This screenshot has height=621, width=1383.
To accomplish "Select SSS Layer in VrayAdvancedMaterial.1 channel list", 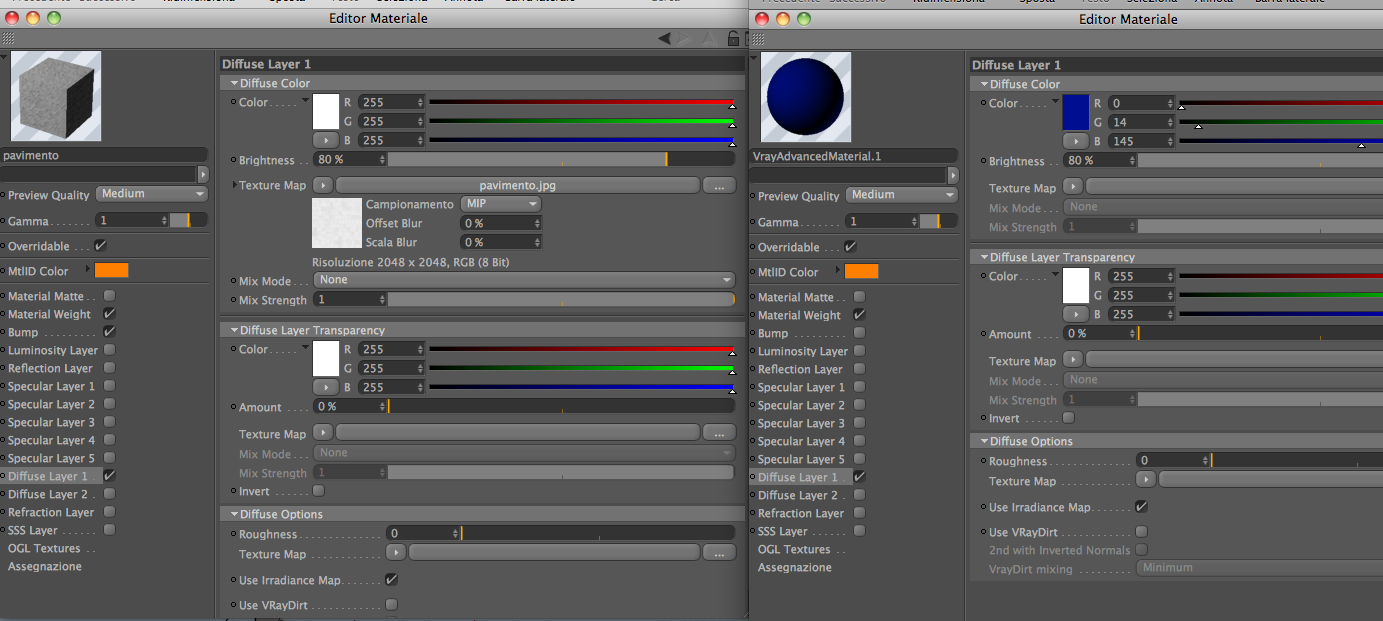I will (x=783, y=531).
